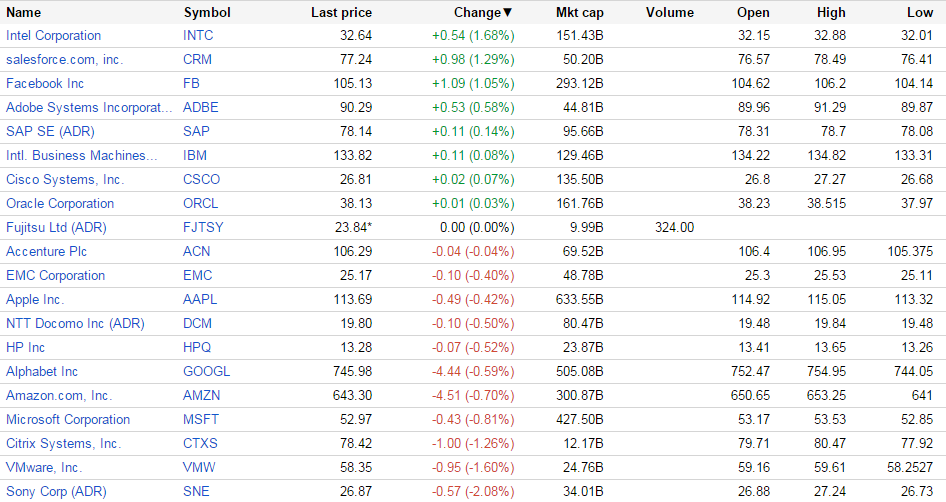The image size is (946, 502).
Task: Click the Mkt cap column header
Action: (579, 13)
